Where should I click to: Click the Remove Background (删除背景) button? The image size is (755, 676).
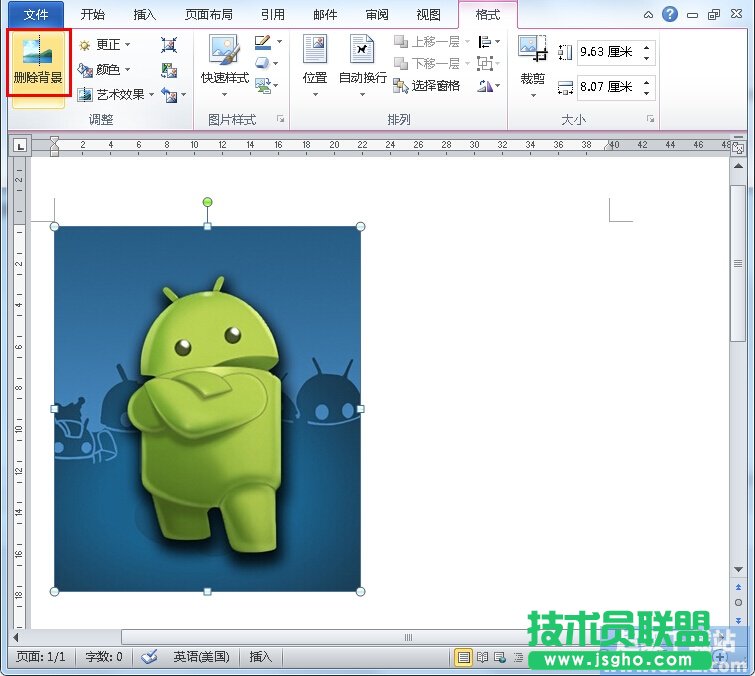click(x=38, y=63)
